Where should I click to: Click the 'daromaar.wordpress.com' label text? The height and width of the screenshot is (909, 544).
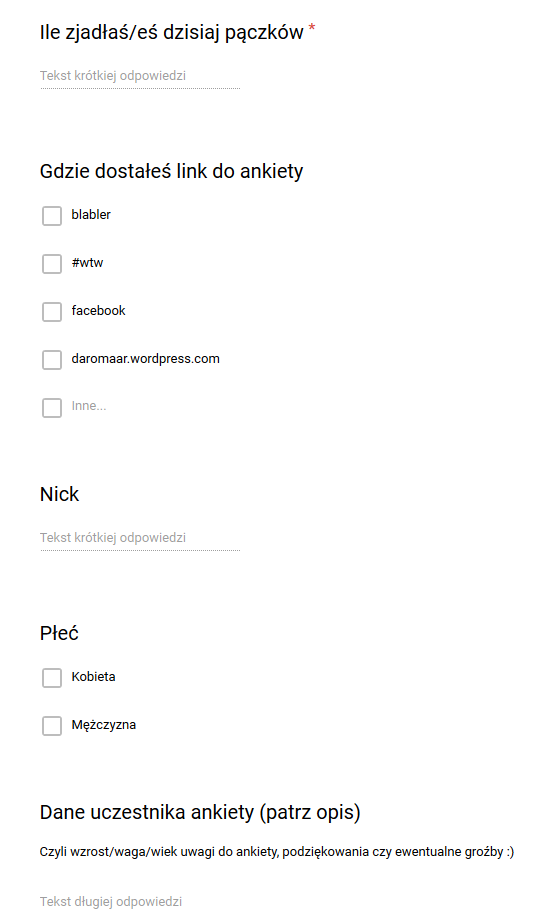(x=146, y=359)
